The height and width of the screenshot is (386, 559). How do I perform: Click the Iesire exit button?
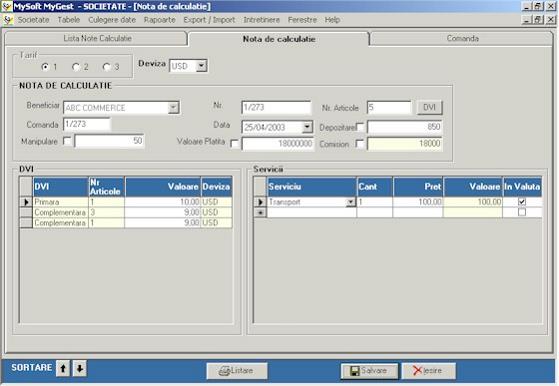pos(429,371)
